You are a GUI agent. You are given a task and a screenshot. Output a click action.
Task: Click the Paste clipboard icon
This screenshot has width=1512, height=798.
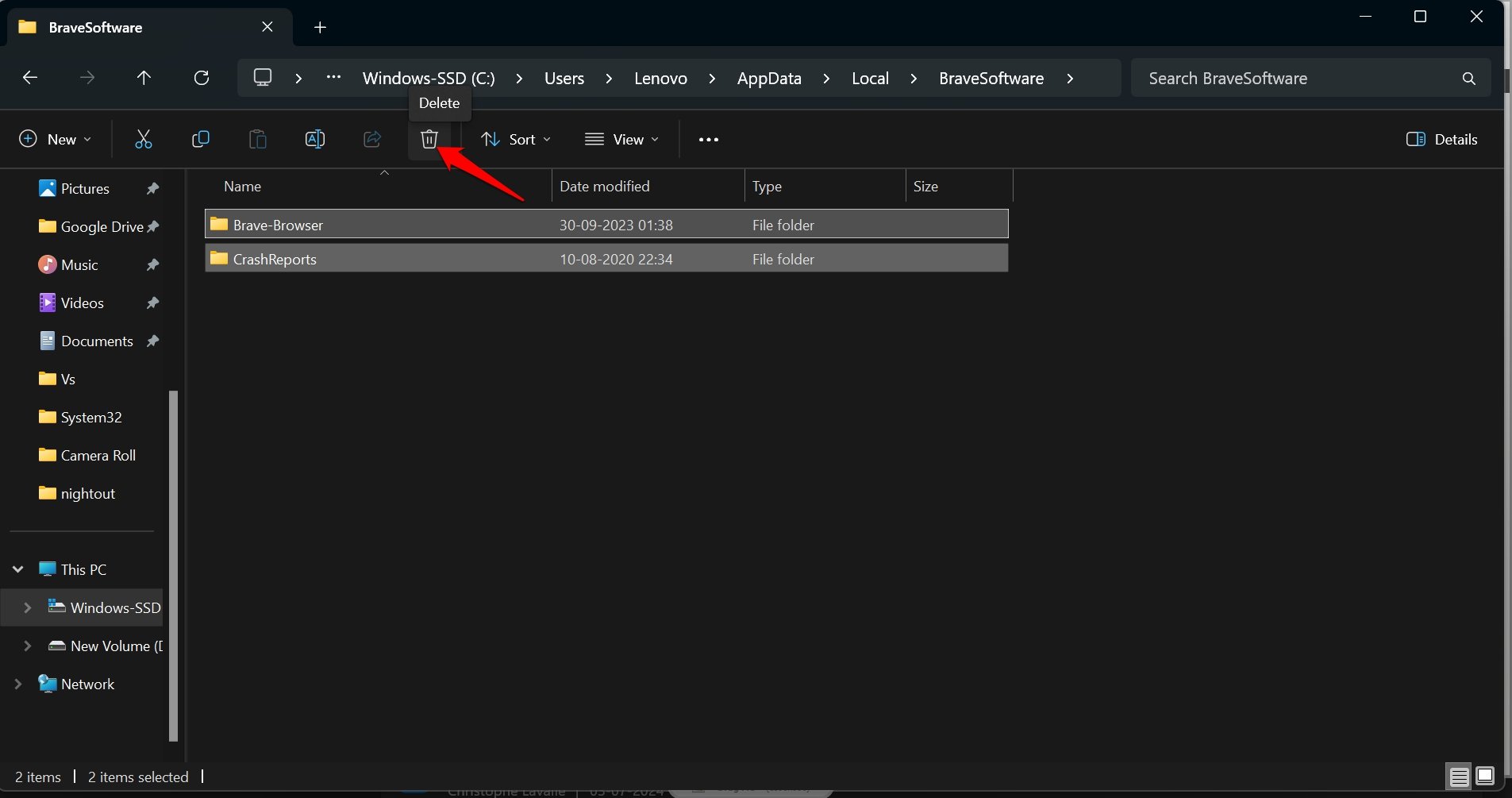(x=258, y=140)
